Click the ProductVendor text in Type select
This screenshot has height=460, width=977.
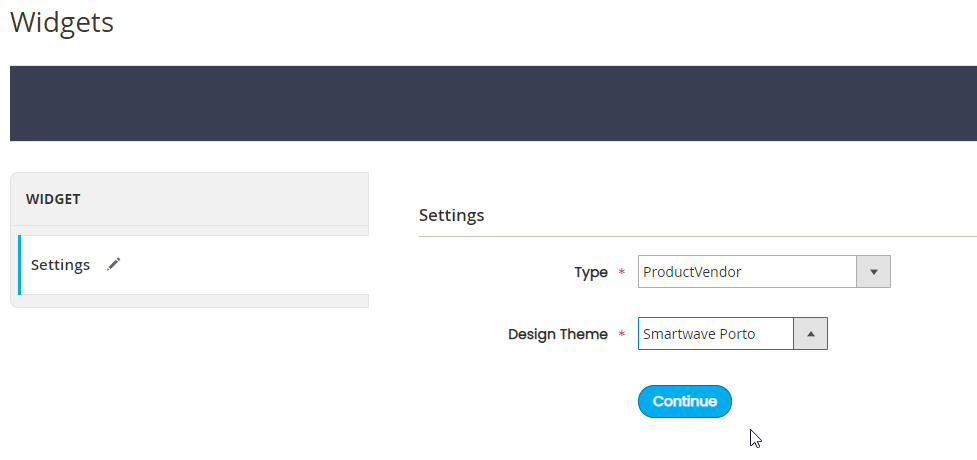click(x=692, y=272)
